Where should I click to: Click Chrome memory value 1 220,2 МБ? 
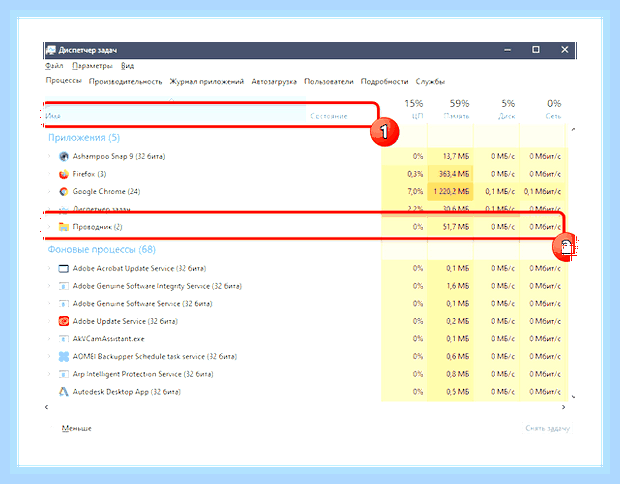click(x=451, y=191)
